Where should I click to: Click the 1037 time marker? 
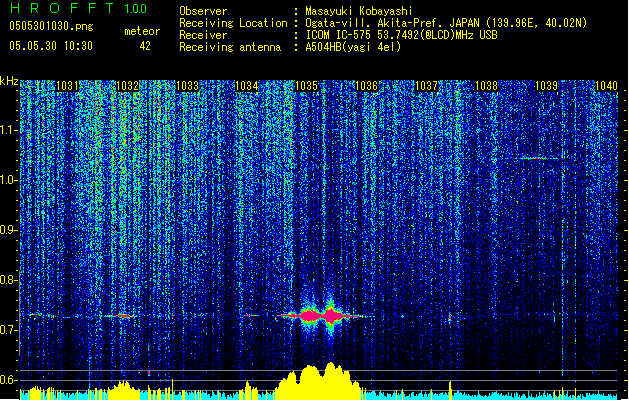coord(426,86)
